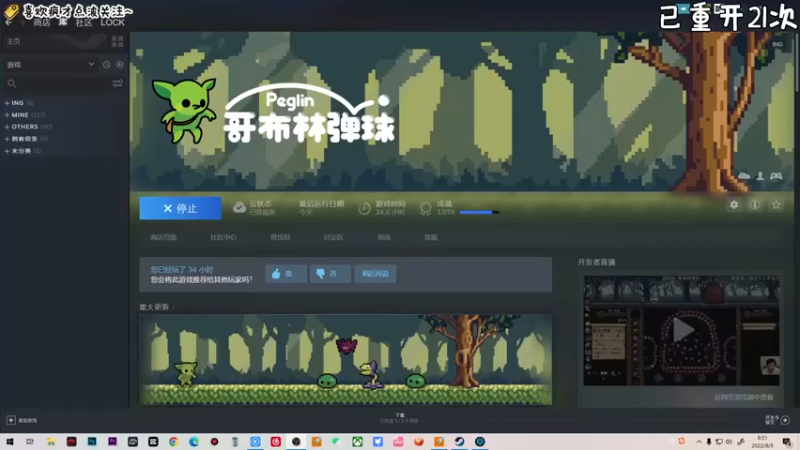This screenshot has width=800, height=450.
Task: Switch to grid collections view icon
Action: tap(117, 41)
